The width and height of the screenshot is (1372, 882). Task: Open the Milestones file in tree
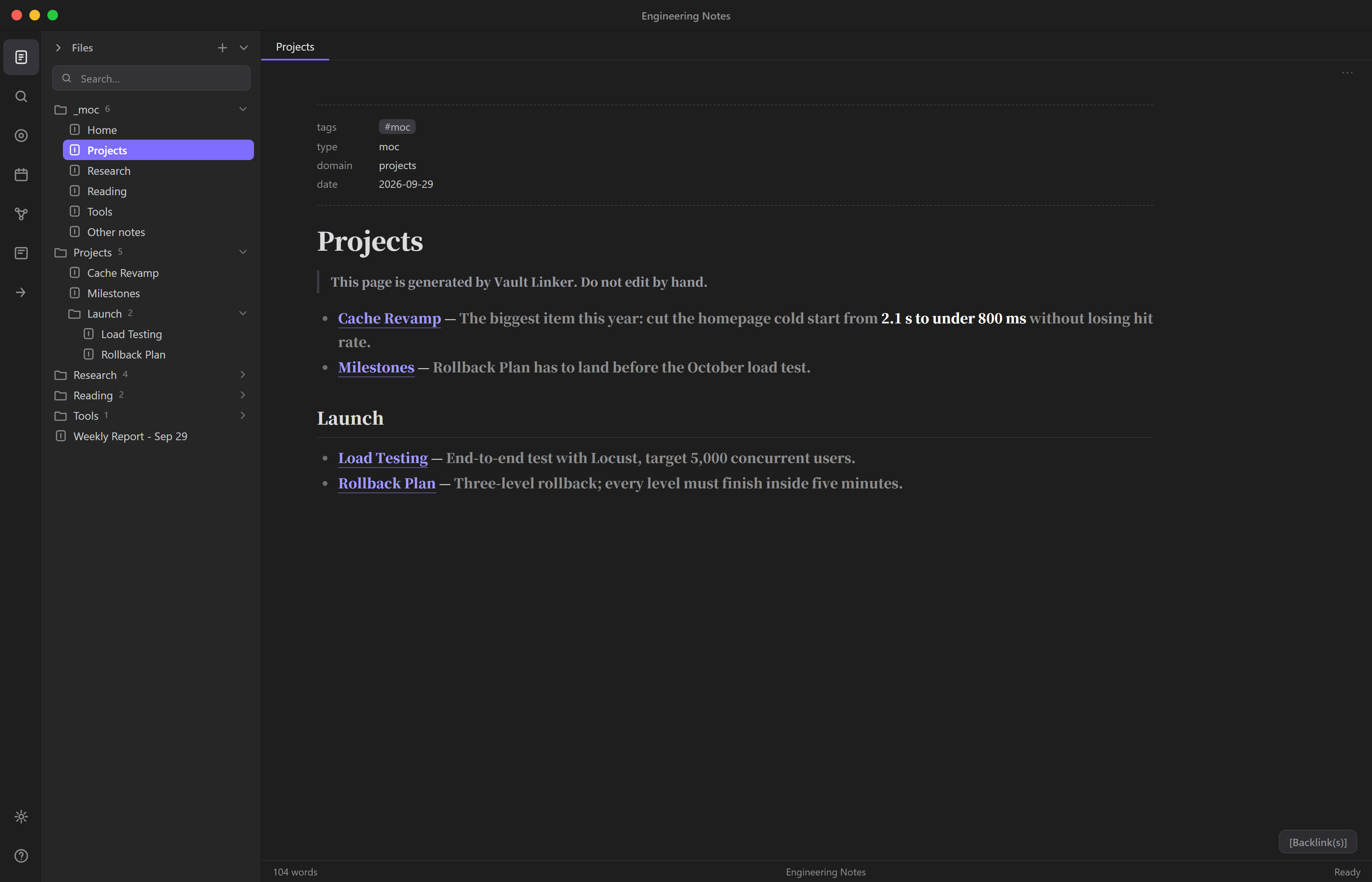click(158, 293)
